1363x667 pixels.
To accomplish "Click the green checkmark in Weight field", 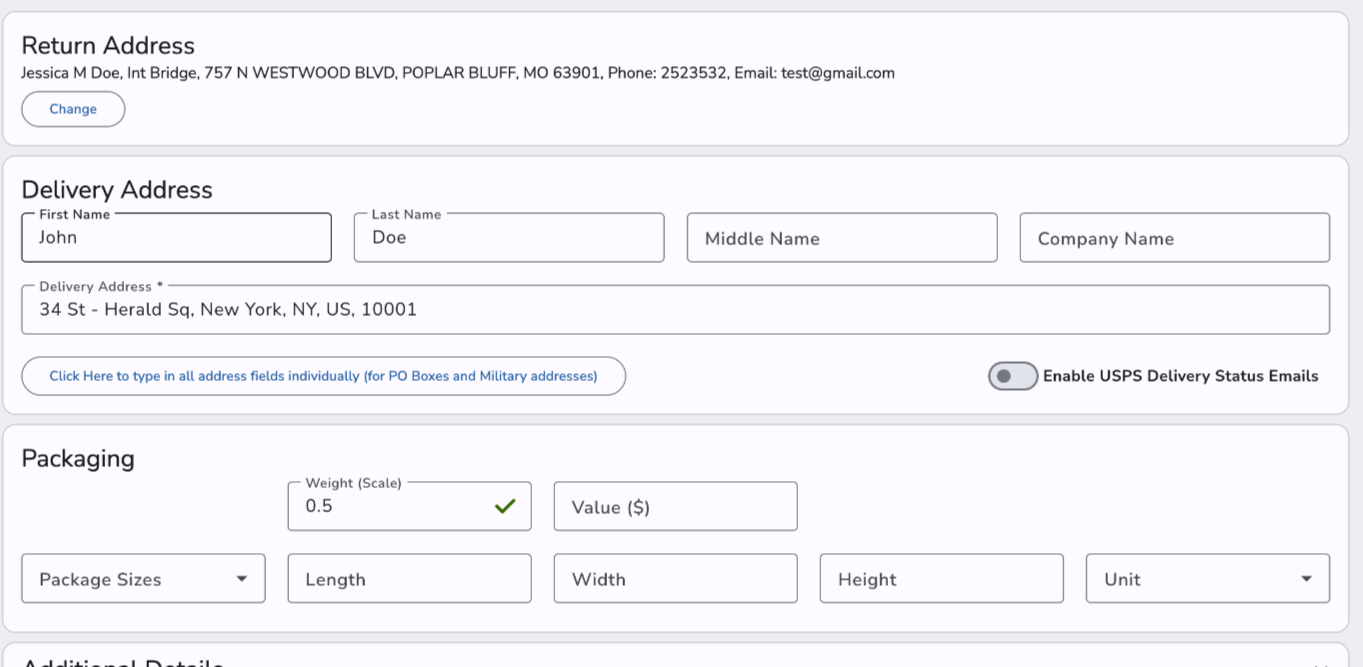I will click(505, 506).
